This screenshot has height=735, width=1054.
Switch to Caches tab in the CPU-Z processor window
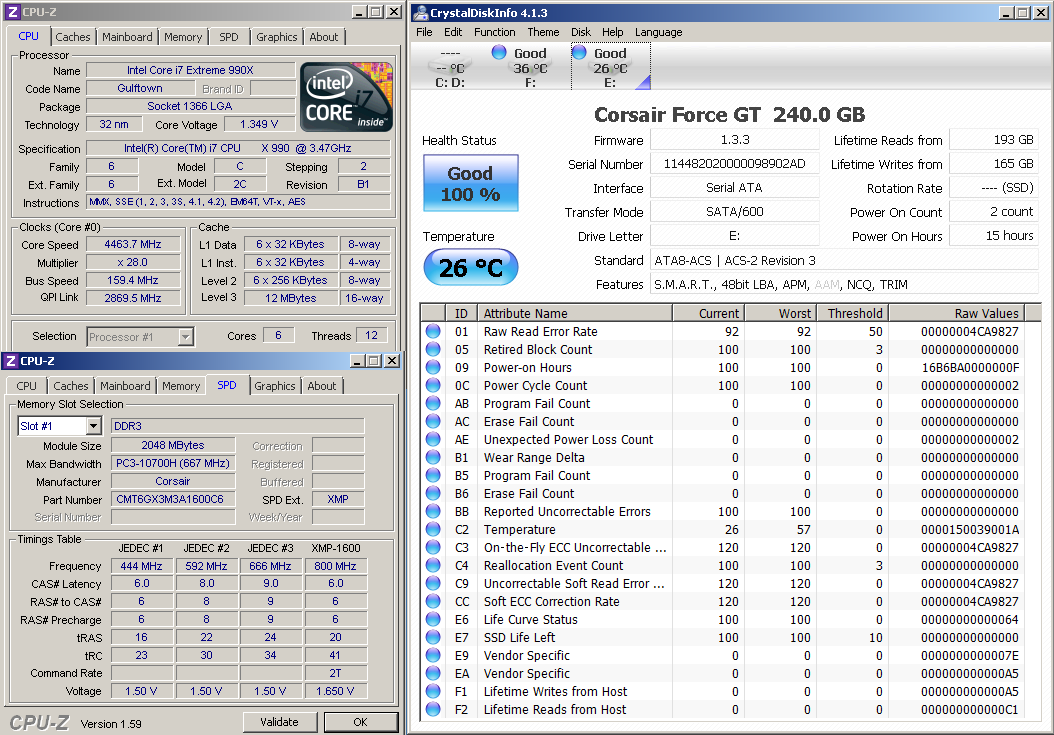pos(73,37)
